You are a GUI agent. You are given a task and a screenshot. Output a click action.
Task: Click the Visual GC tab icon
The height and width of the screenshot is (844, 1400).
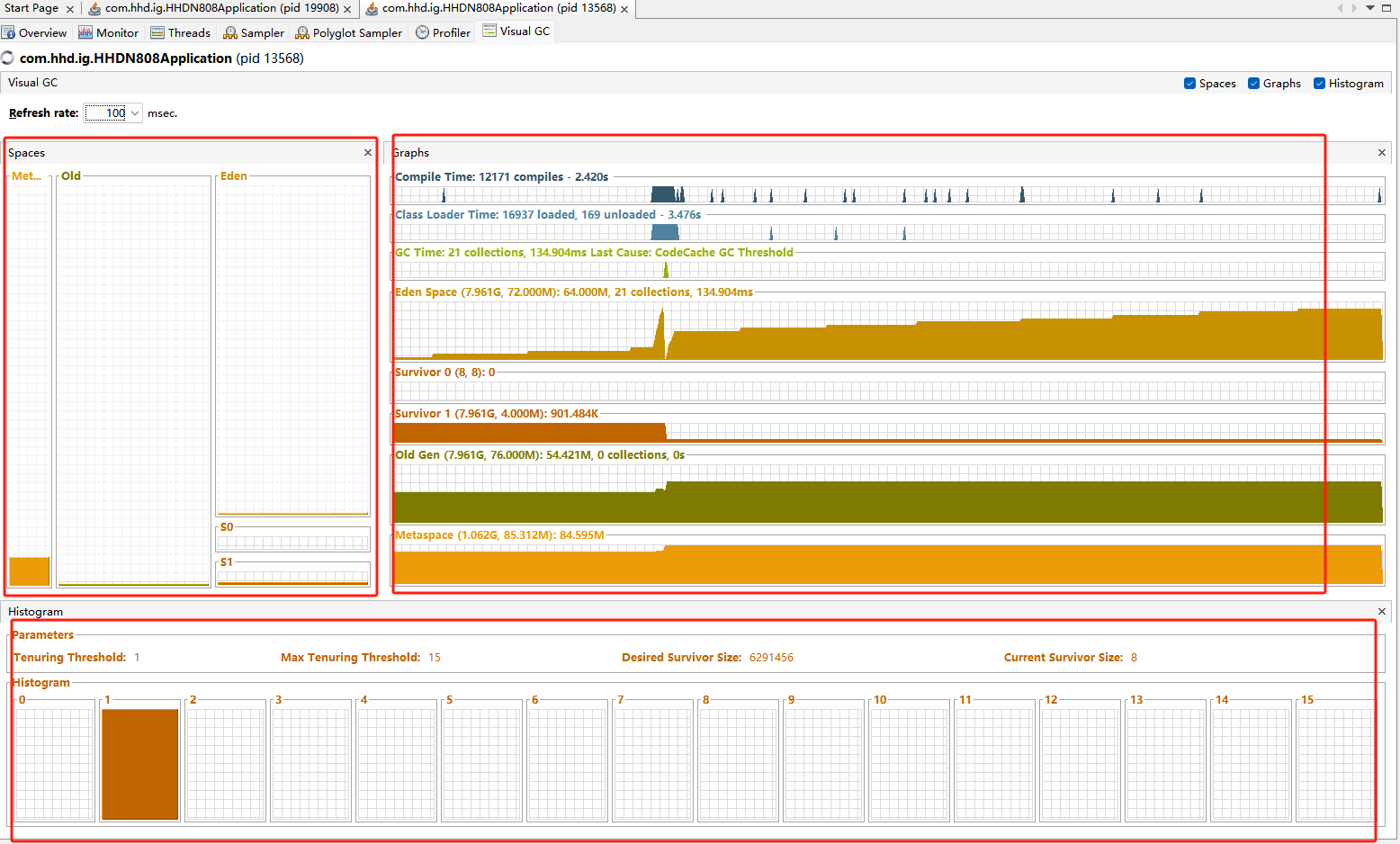[x=489, y=31]
